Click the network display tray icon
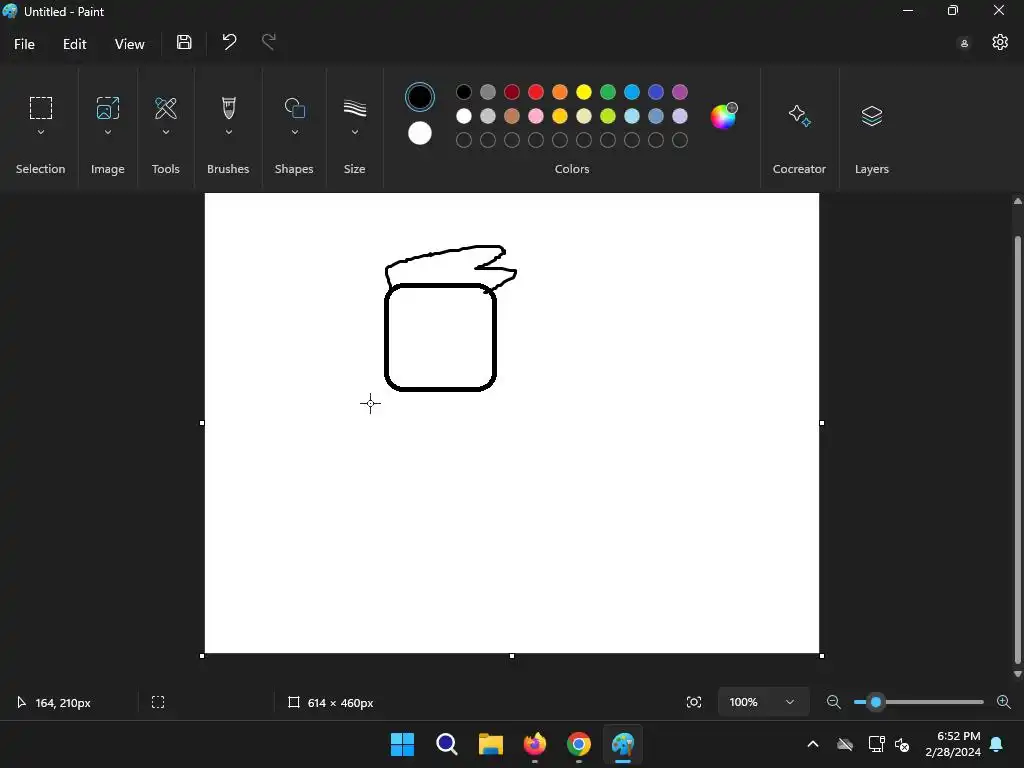Screen dimensions: 1024x768 click(876, 744)
